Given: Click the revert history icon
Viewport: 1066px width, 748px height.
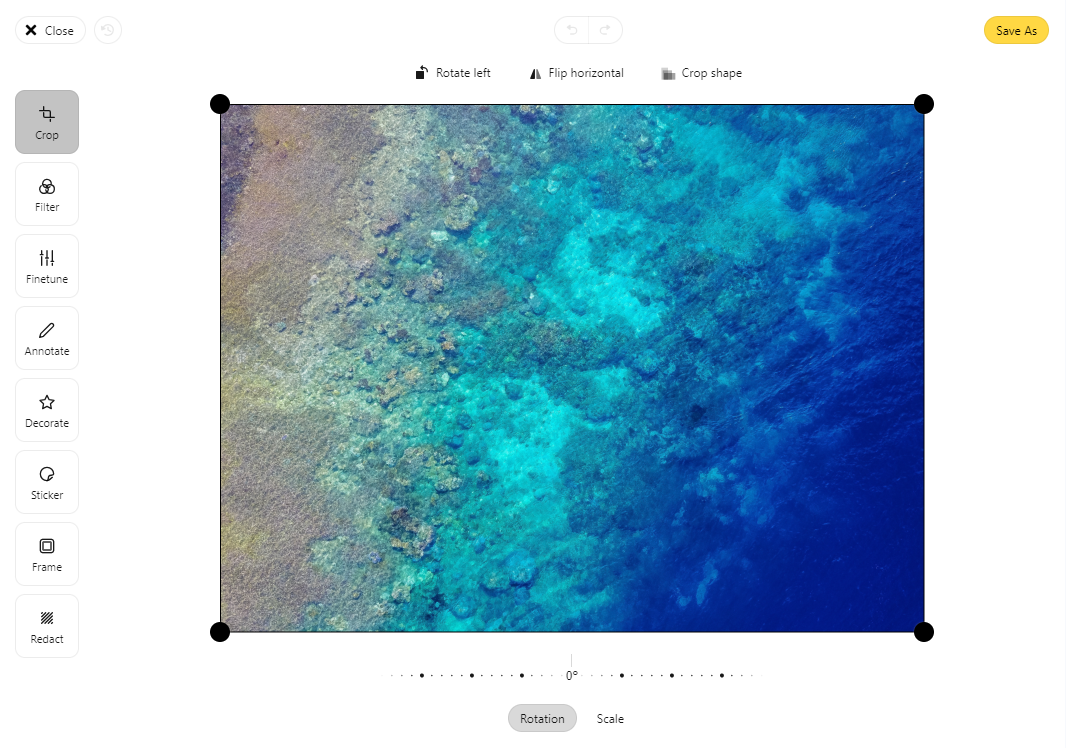Looking at the screenshot, I should coord(107,30).
